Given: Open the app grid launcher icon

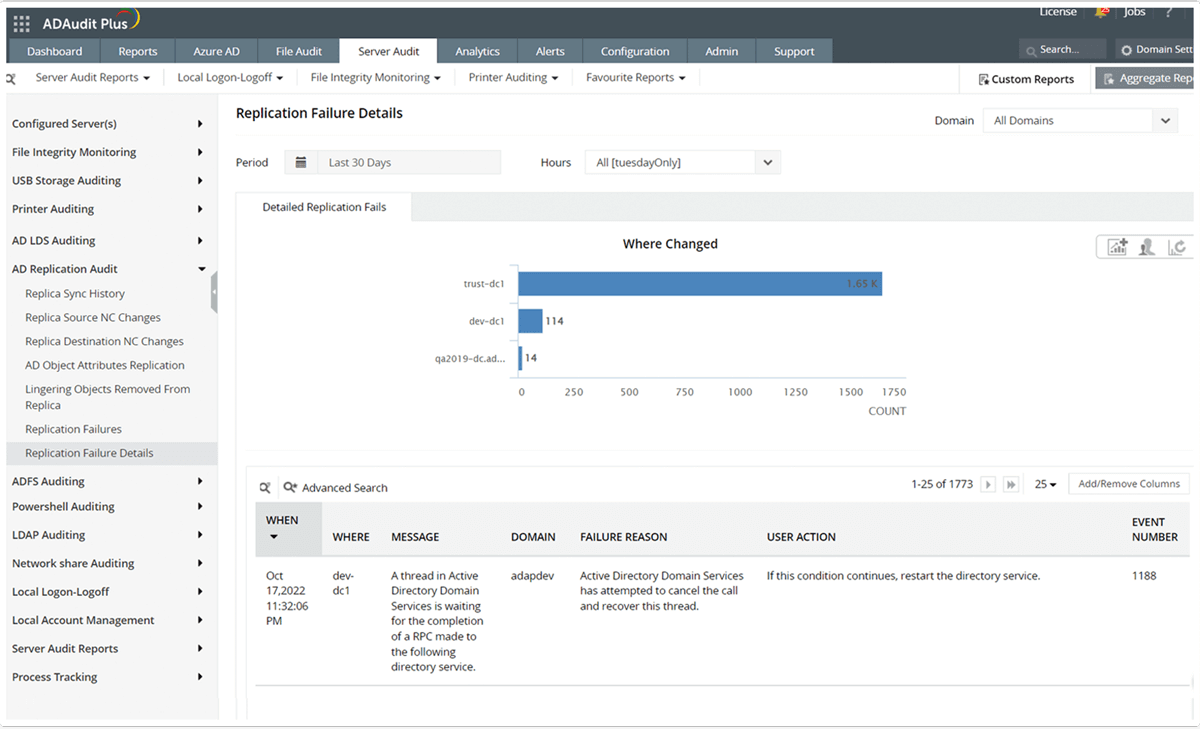Looking at the screenshot, I should click(21, 23).
